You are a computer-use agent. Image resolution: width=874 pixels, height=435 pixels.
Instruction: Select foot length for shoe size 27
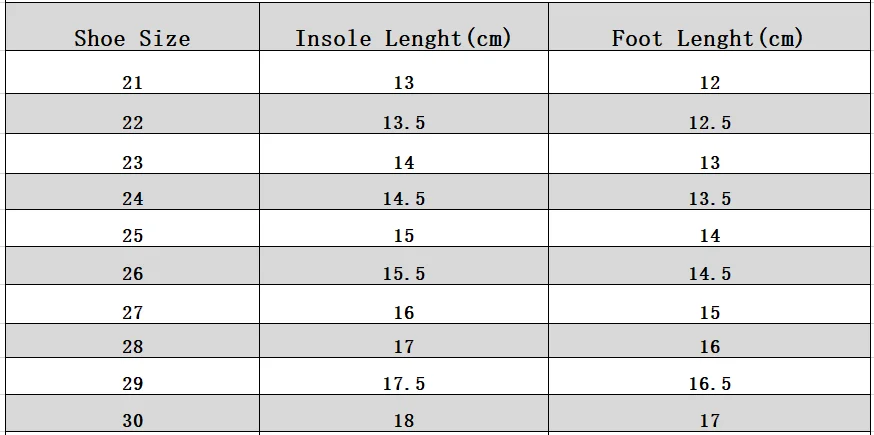pyautogui.click(x=709, y=313)
